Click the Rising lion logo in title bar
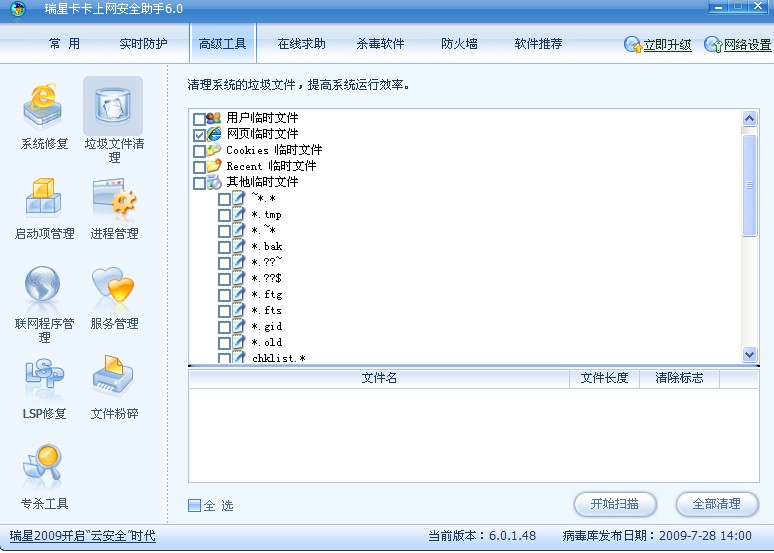Image resolution: width=774 pixels, height=553 pixels. point(18,9)
